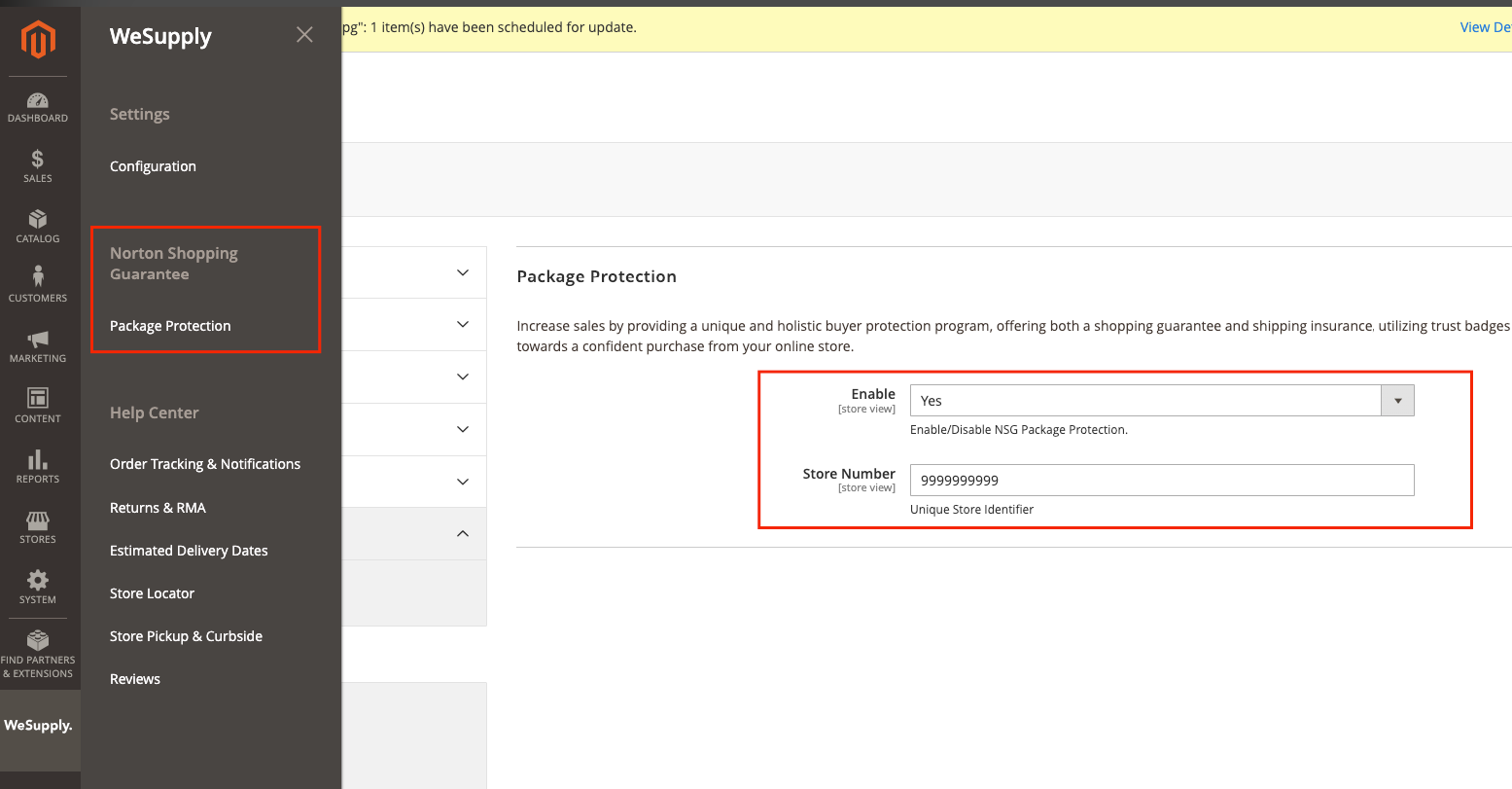Open Returns & RMA help link
This screenshot has width=1512, height=789.
(158, 508)
